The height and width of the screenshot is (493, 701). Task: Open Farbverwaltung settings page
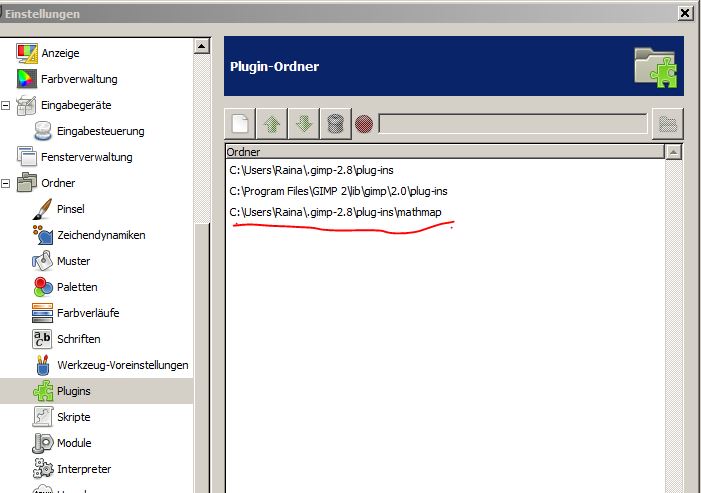coord(79,79)
